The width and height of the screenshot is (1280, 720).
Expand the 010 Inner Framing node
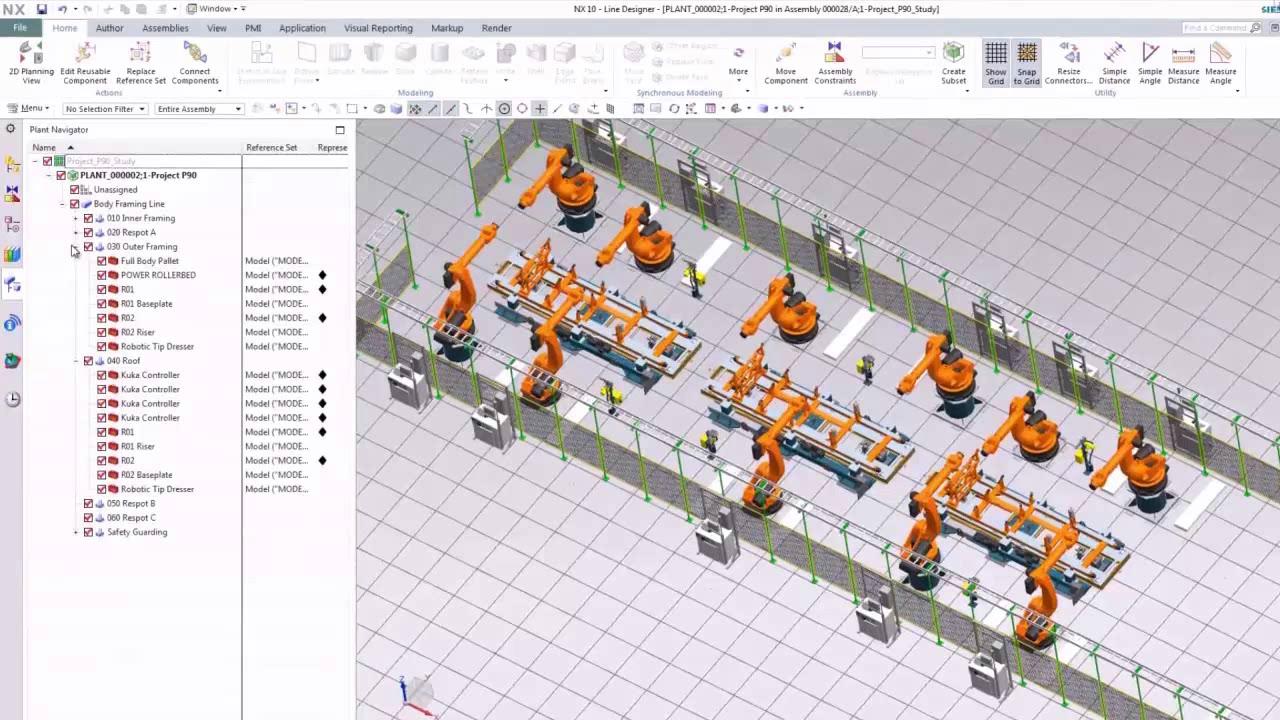pyautogui.click(x=76, y=218)
